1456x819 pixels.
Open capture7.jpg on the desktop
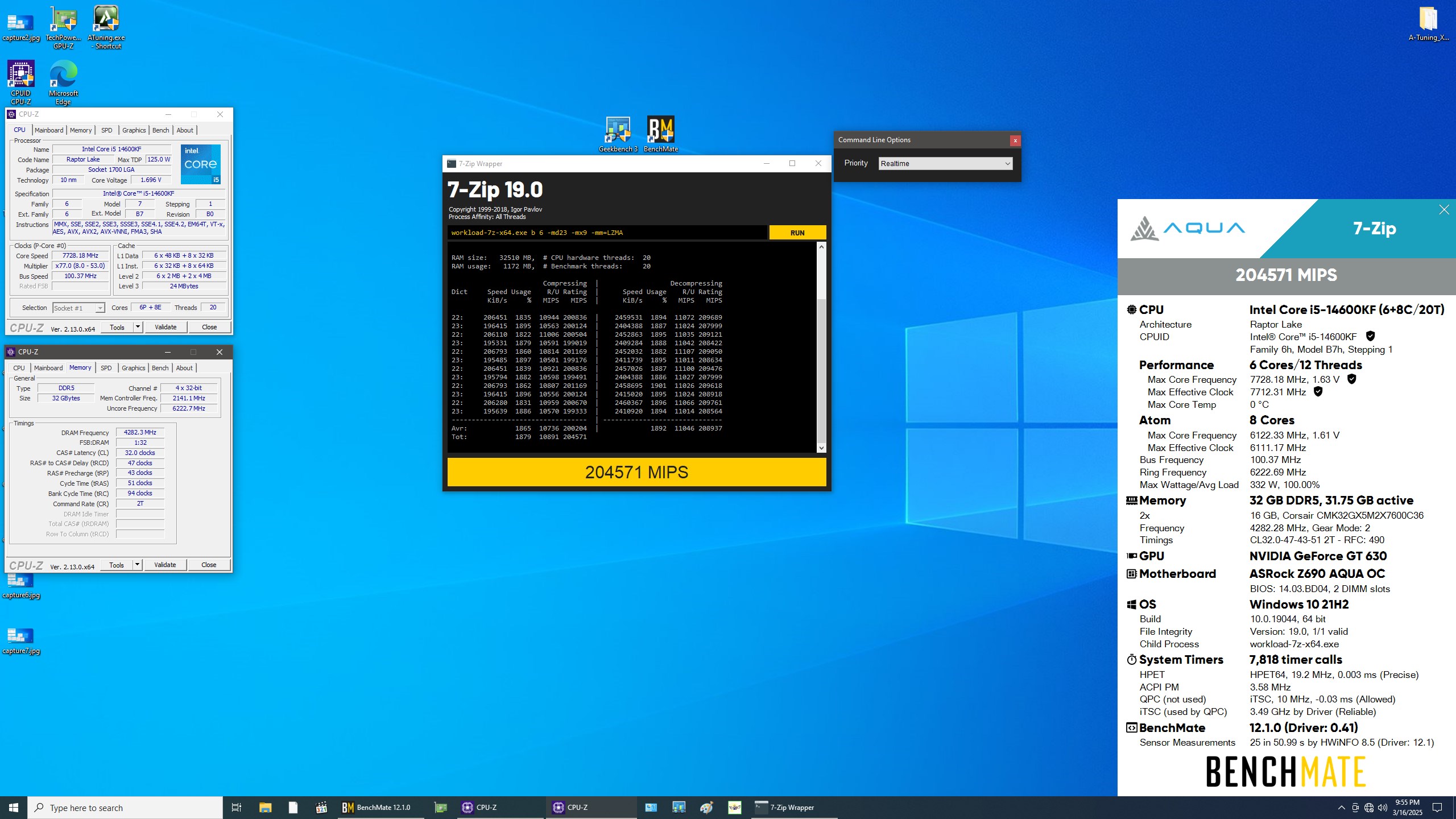click(x=21, y=640)
